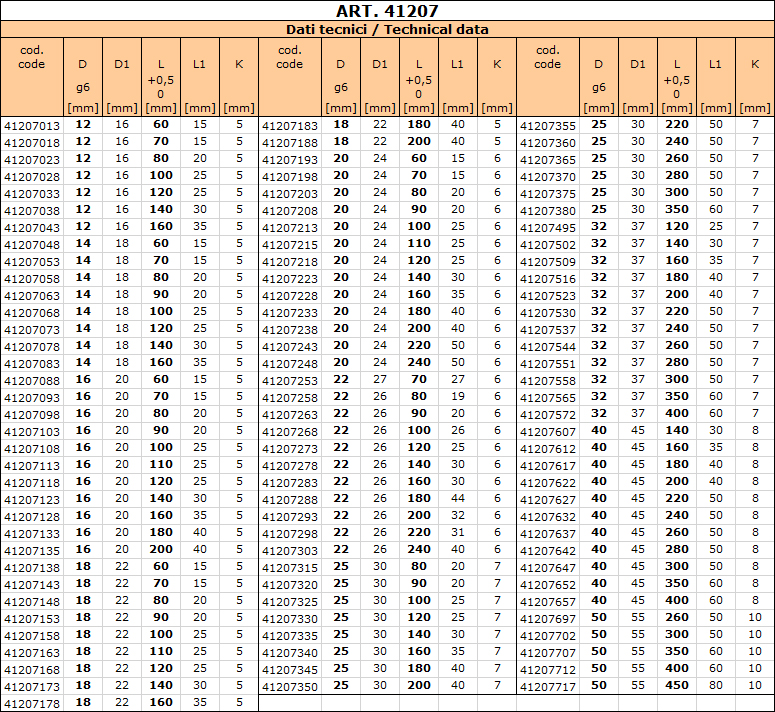Select code cell 41207113
Image resolution: width=775 pixels, height=712 pixels.
[x=32, y=466]
